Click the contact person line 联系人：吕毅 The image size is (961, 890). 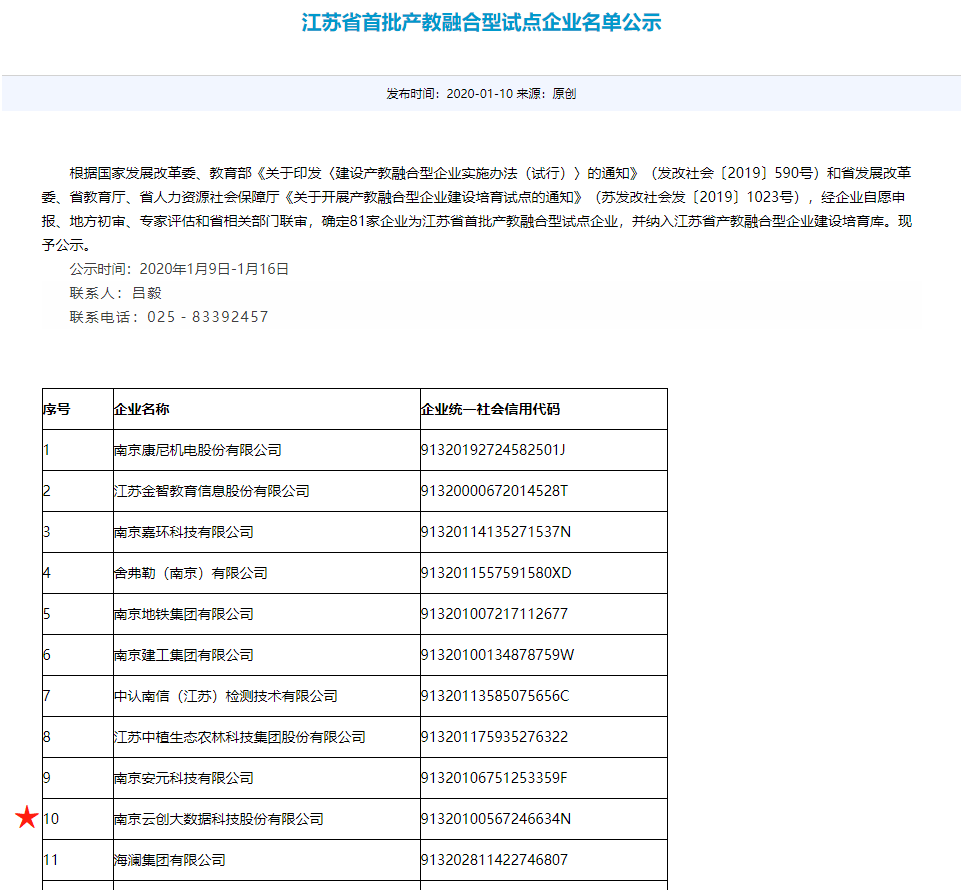coord(115,293)
